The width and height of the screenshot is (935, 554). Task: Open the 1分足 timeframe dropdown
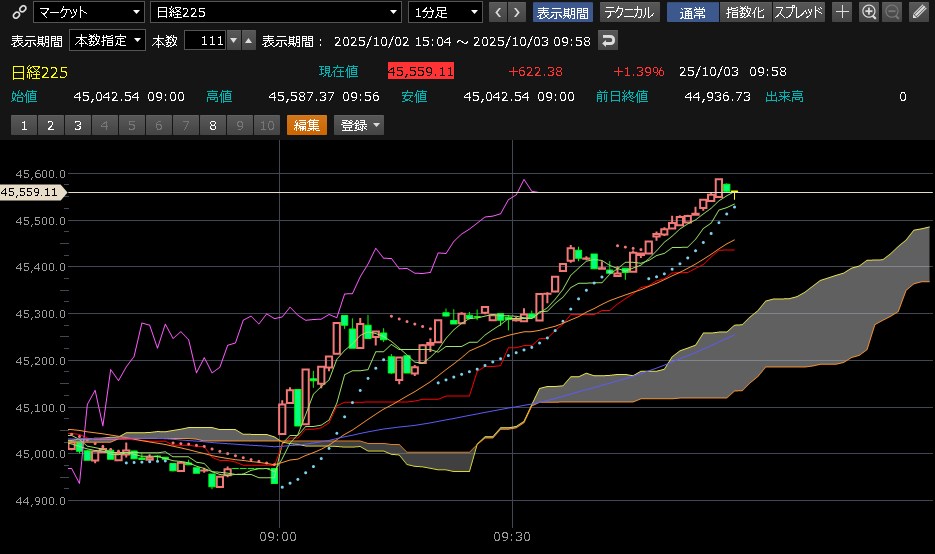pos(445,12)
